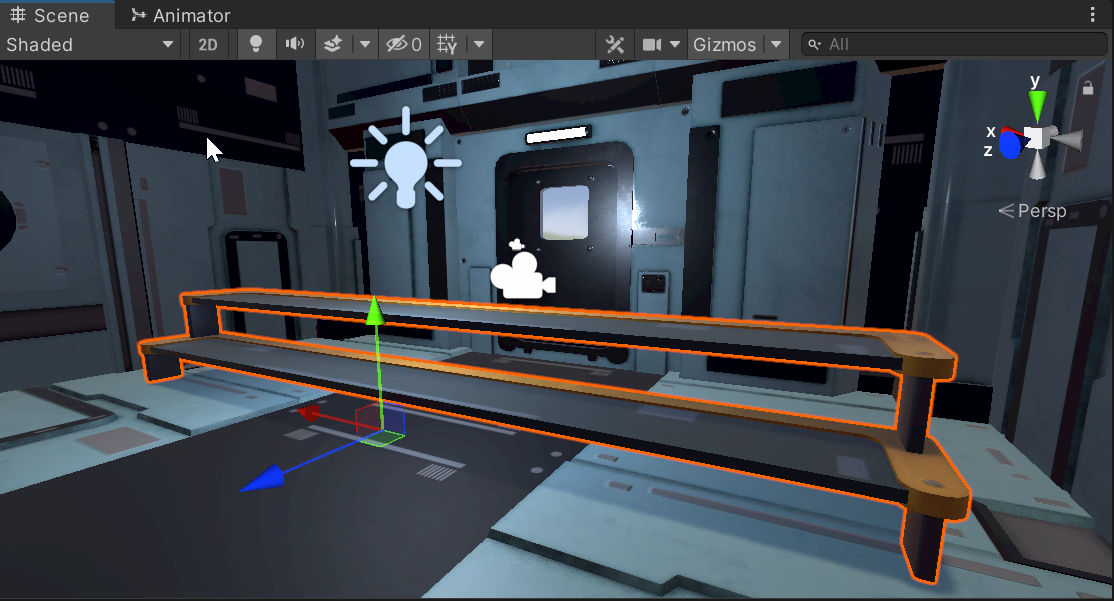Toggle scene lighting with the lightbulb icon

pos(256,44)
